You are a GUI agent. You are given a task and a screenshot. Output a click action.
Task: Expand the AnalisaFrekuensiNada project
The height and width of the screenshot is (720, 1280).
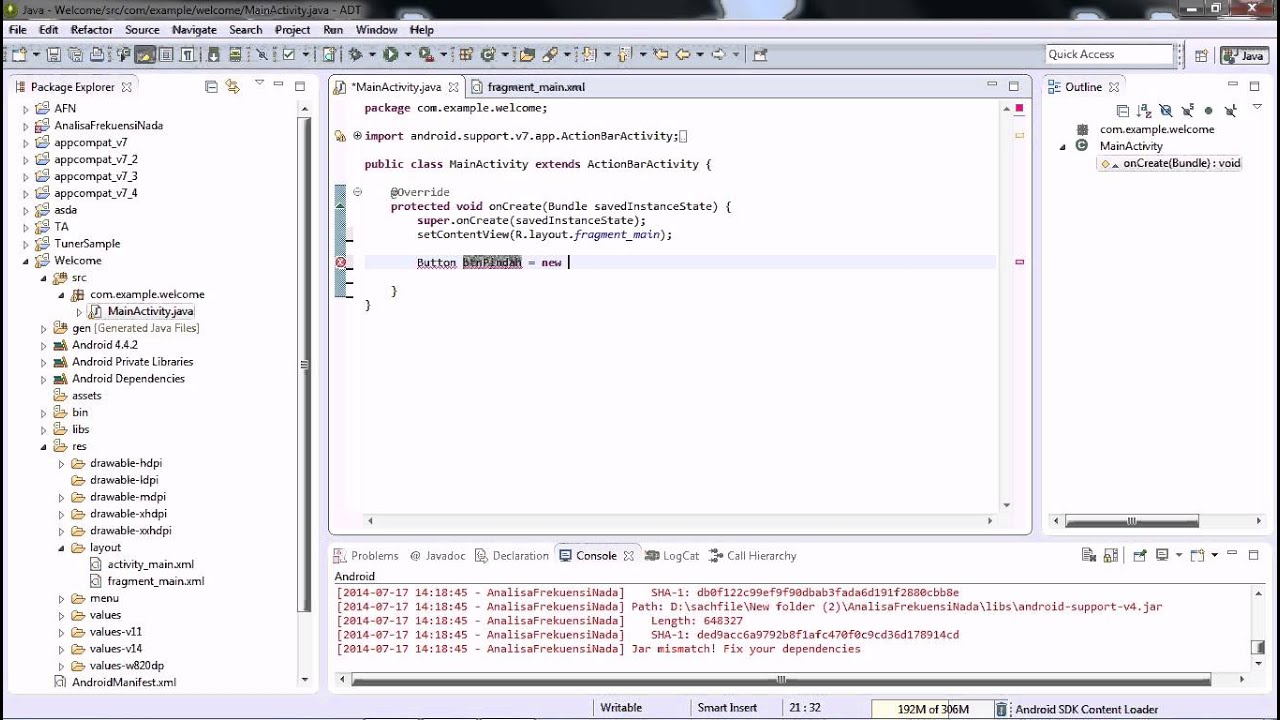(26, 126)
